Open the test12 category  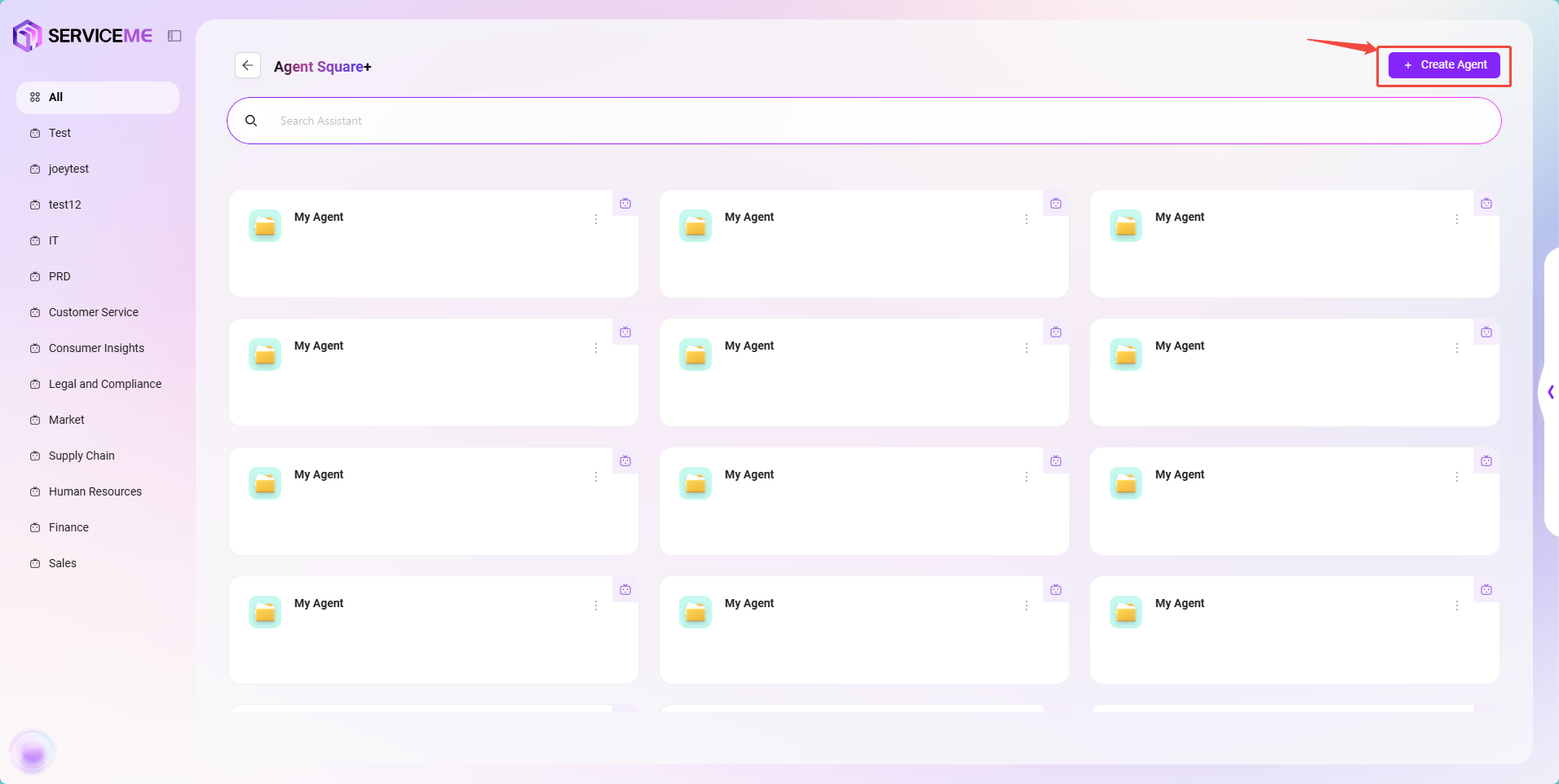pos(98,205)
